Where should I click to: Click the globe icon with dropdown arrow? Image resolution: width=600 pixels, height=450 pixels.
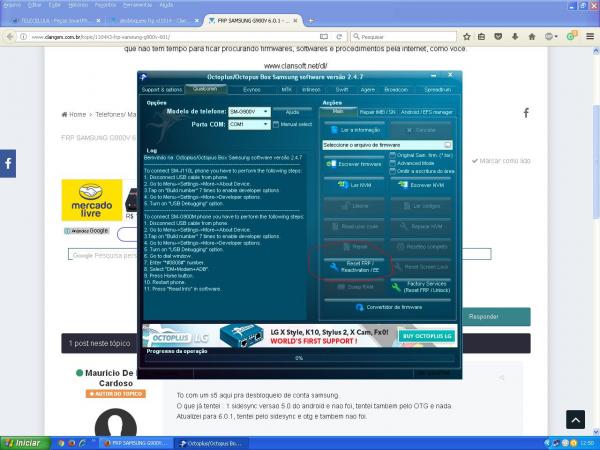551,37
